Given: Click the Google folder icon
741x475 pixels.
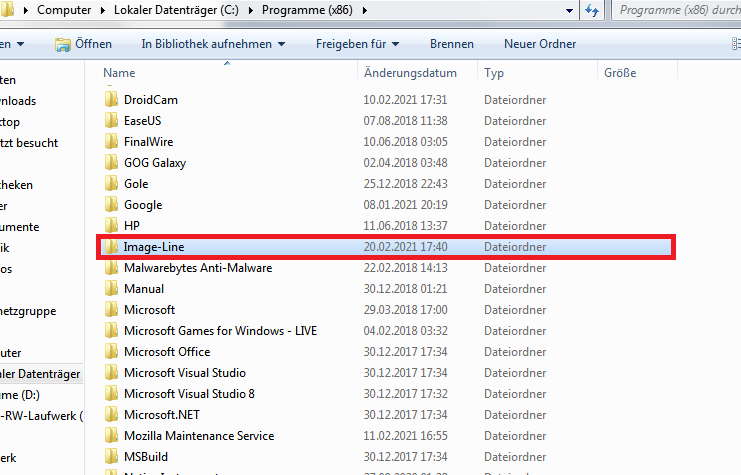Looking at the screenshot, I should tap(111, 205).
